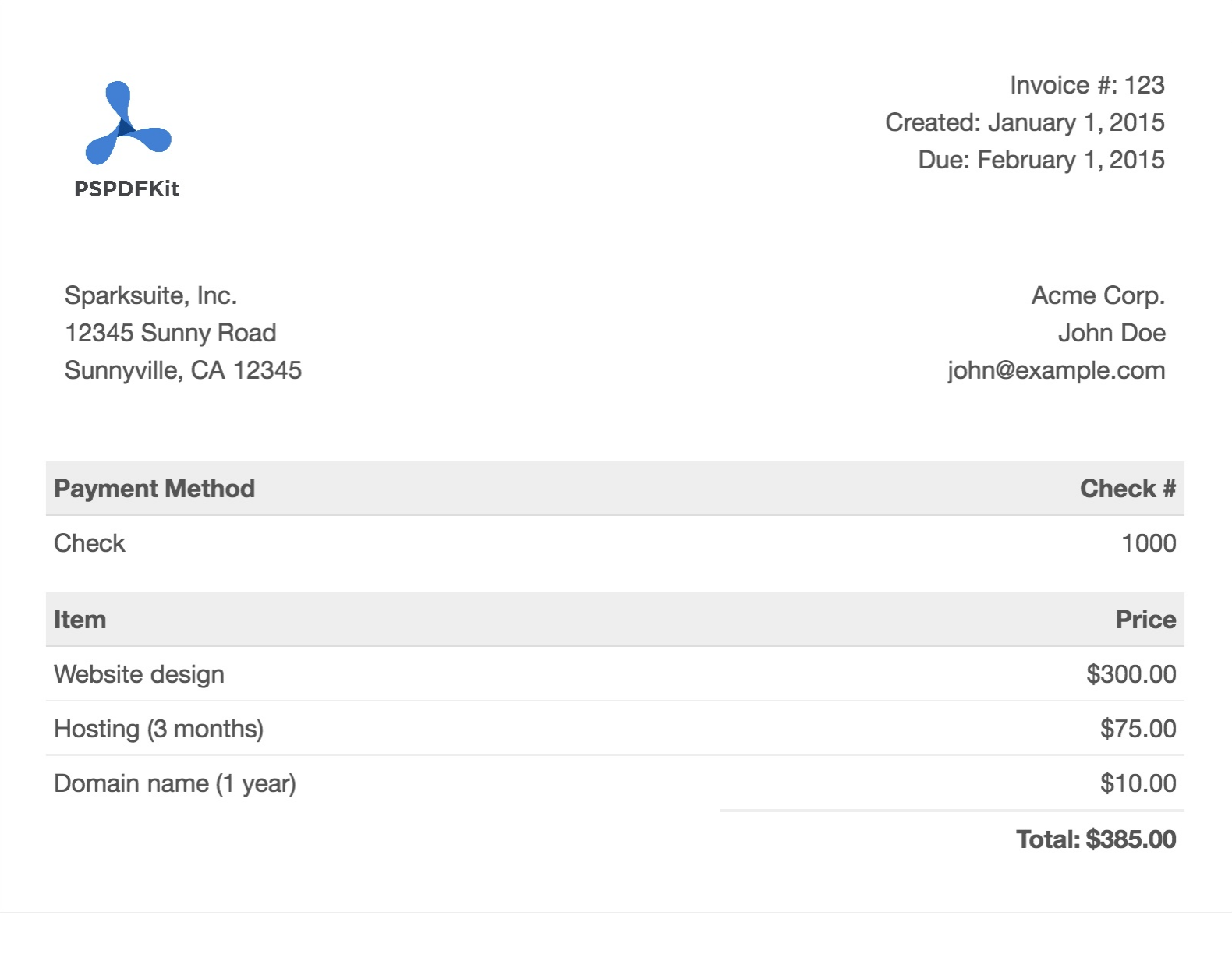
Task: Click 'Due: February 1, 2015'
Action: point(1041,160)
